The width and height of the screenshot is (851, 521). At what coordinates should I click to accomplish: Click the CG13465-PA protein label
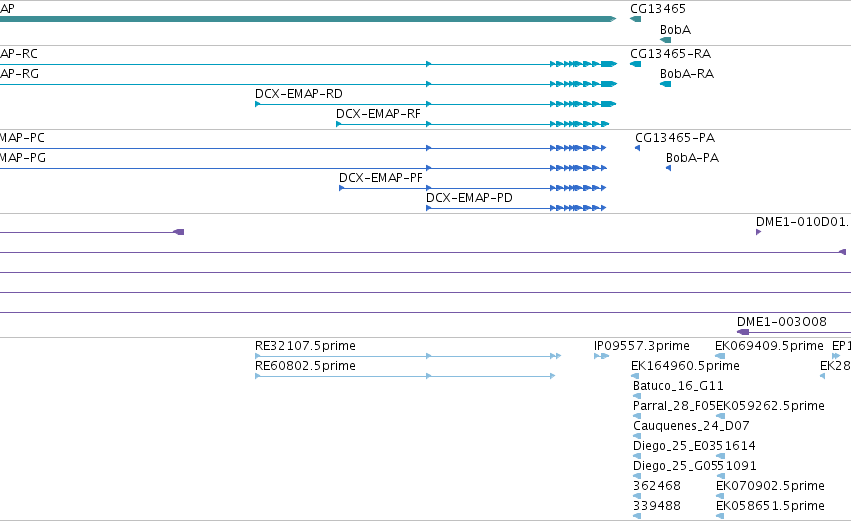(675, 138)
